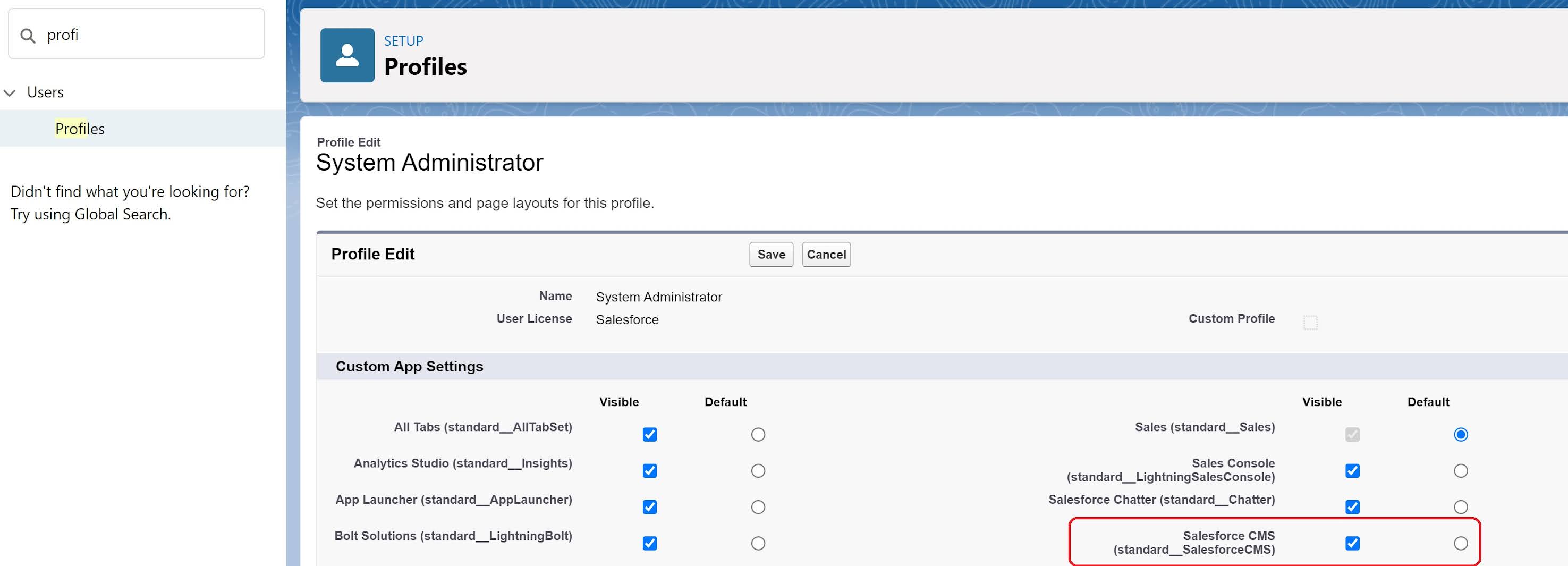Open Profiles in the setup tree
Viewport: 1568px width, 566px height.
point(80,129)
